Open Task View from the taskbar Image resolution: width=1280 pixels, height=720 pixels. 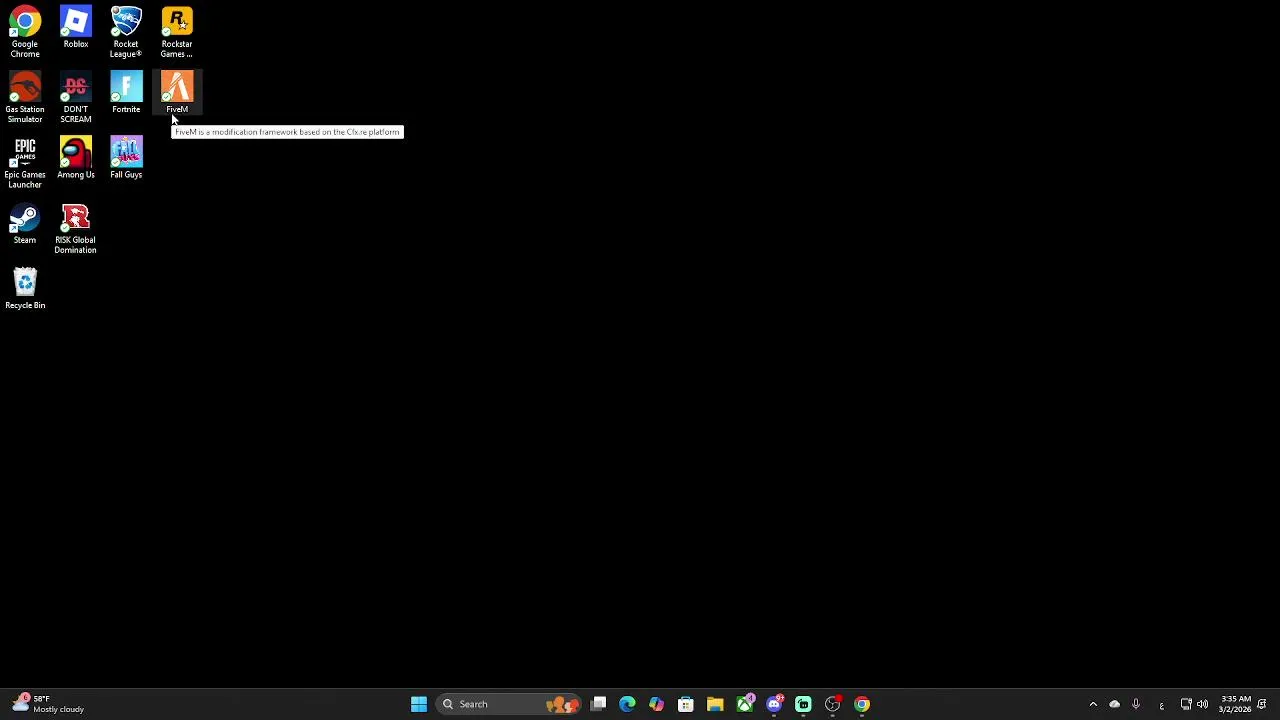[598, 704]
